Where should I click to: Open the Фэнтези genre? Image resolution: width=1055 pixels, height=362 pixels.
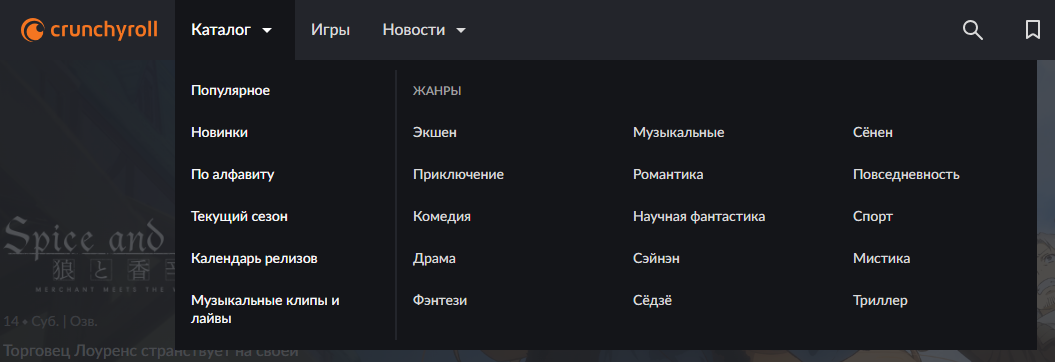click(x=440, y=301)
